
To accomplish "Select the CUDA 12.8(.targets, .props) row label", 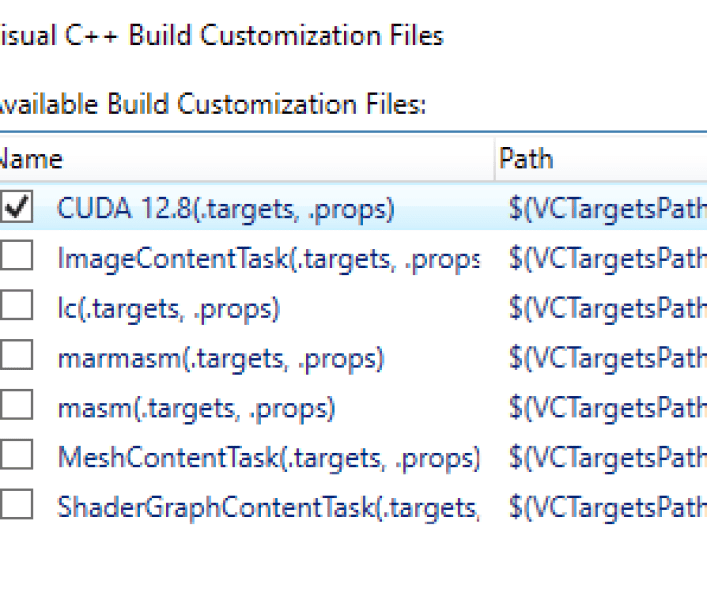I will (x=226, y=209).
